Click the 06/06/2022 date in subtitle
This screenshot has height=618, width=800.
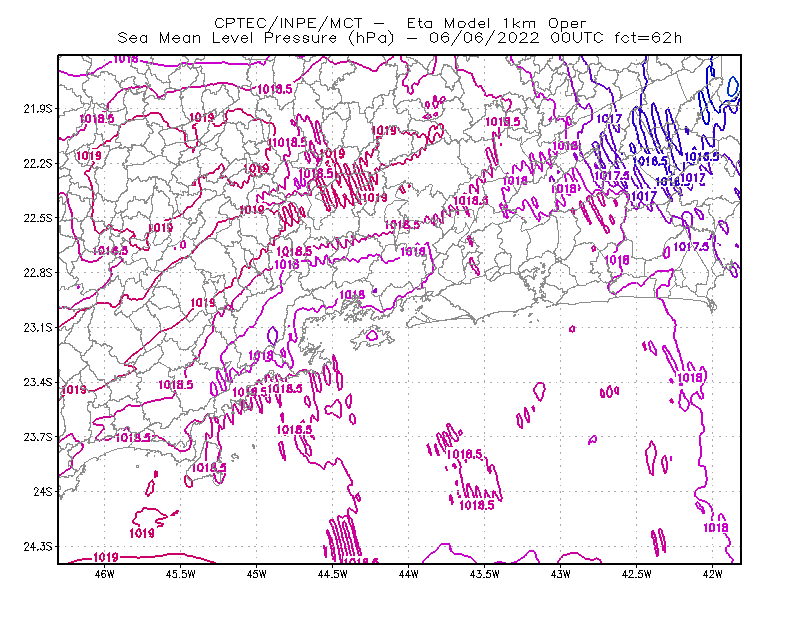click(484, 38)
